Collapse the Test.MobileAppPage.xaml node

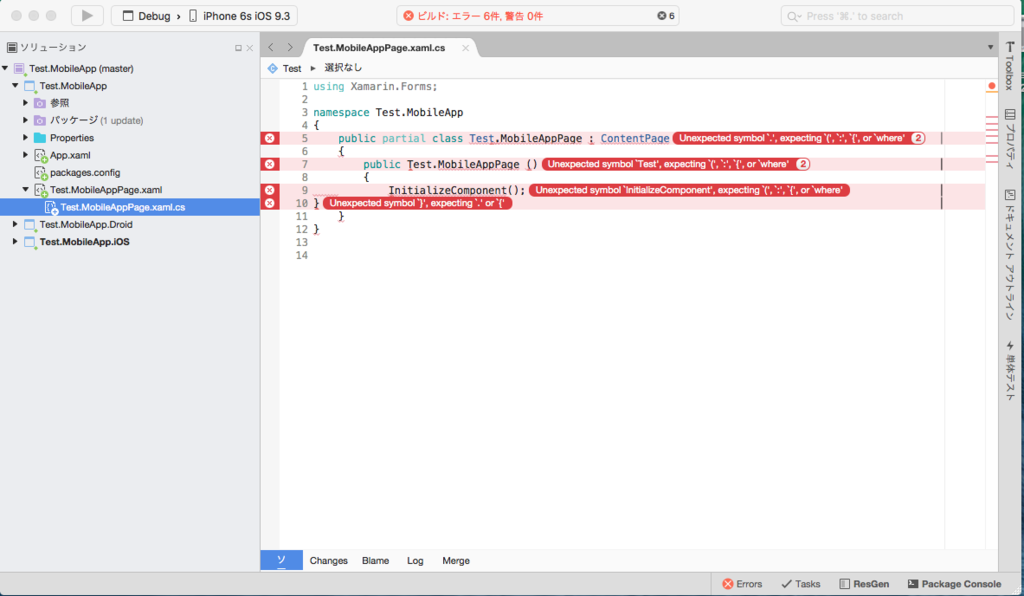25,189
